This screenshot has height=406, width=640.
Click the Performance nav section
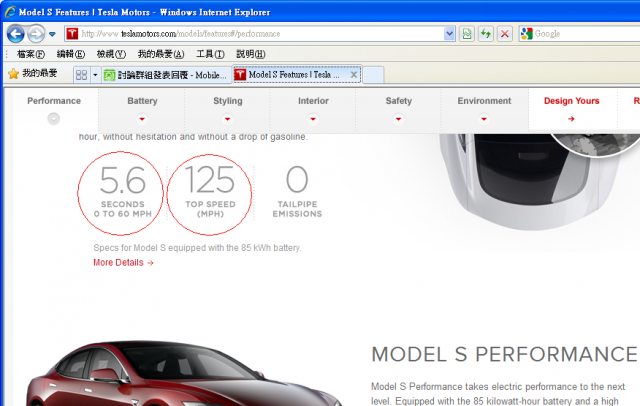[54, 101]
